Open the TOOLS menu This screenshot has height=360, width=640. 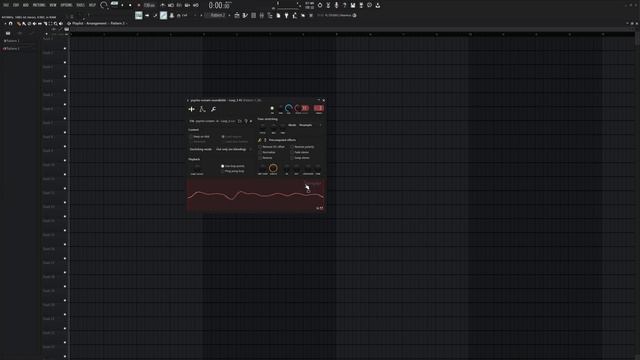click(x=80, y=5)
